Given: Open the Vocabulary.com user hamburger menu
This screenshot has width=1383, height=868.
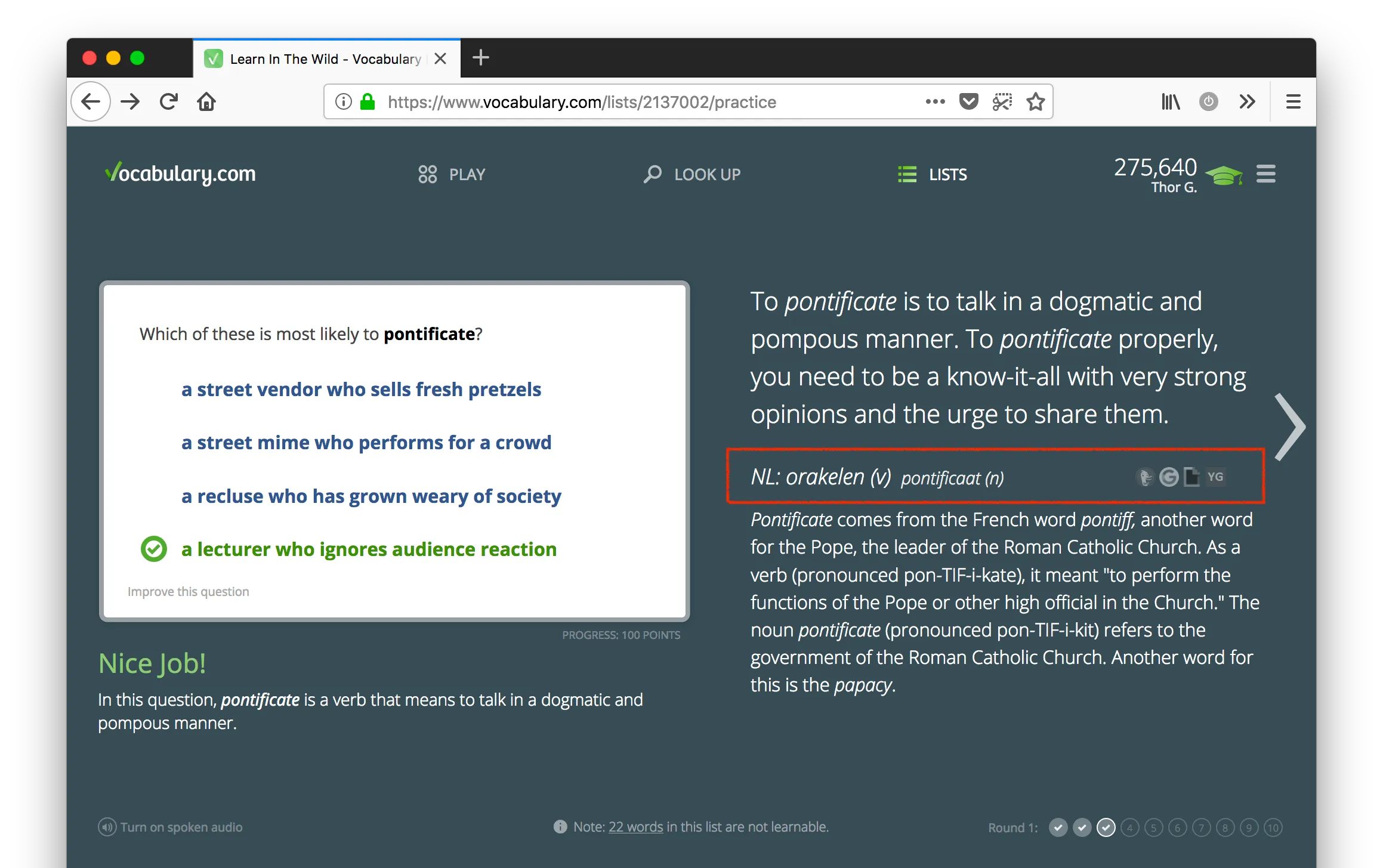Looking at the screenshot, I should [1266, 174].
